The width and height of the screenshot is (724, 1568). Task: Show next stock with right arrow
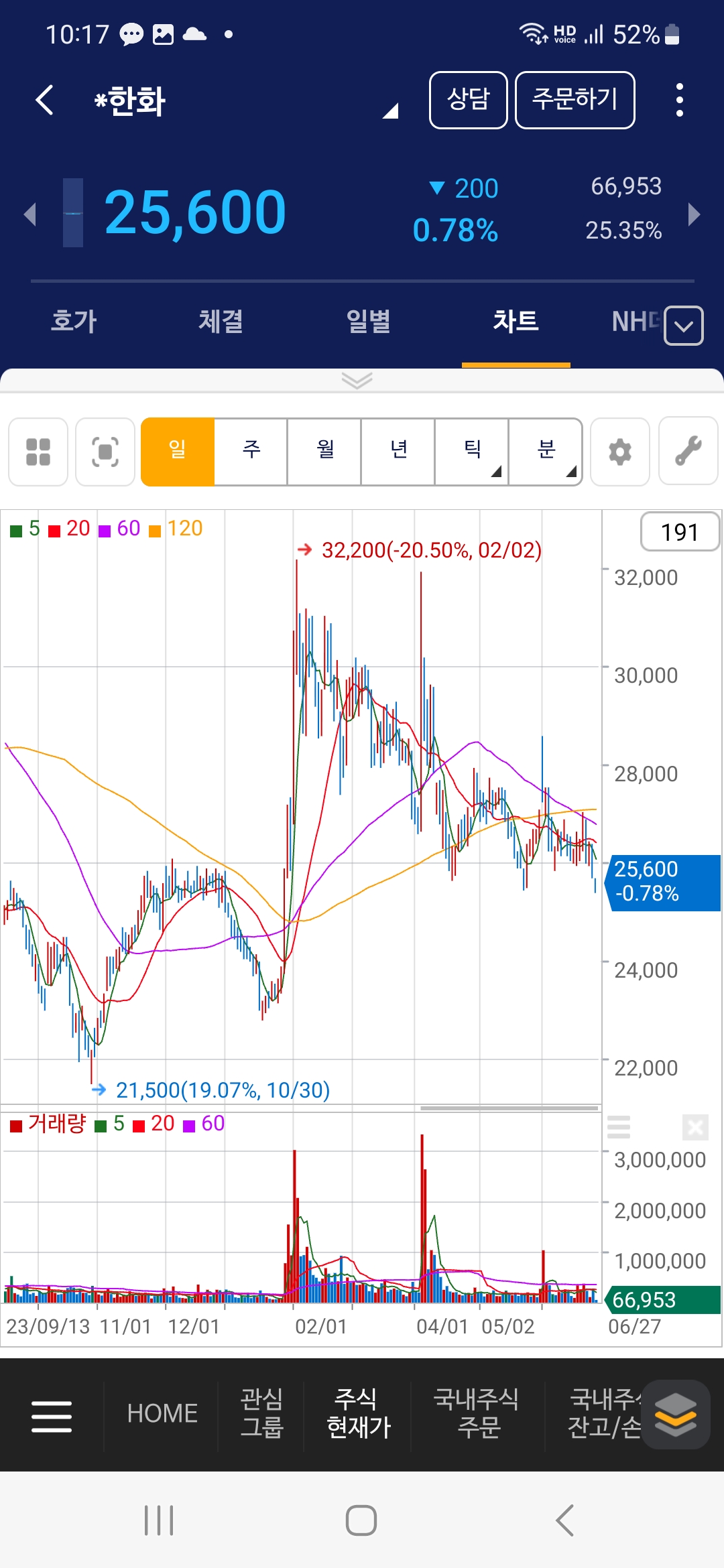tap(695, 214)
